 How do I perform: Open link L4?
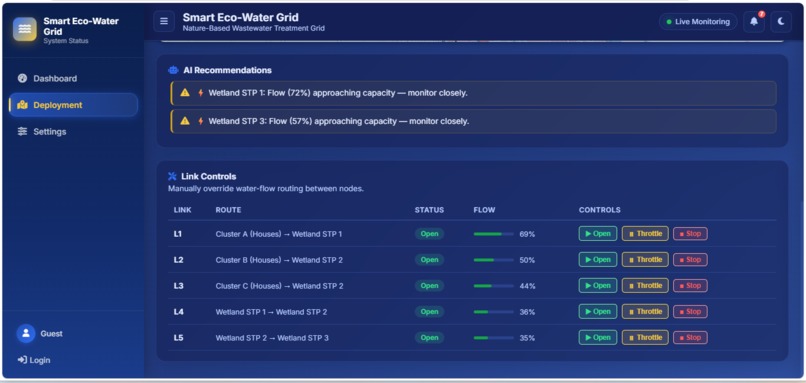tap(598, 312)
